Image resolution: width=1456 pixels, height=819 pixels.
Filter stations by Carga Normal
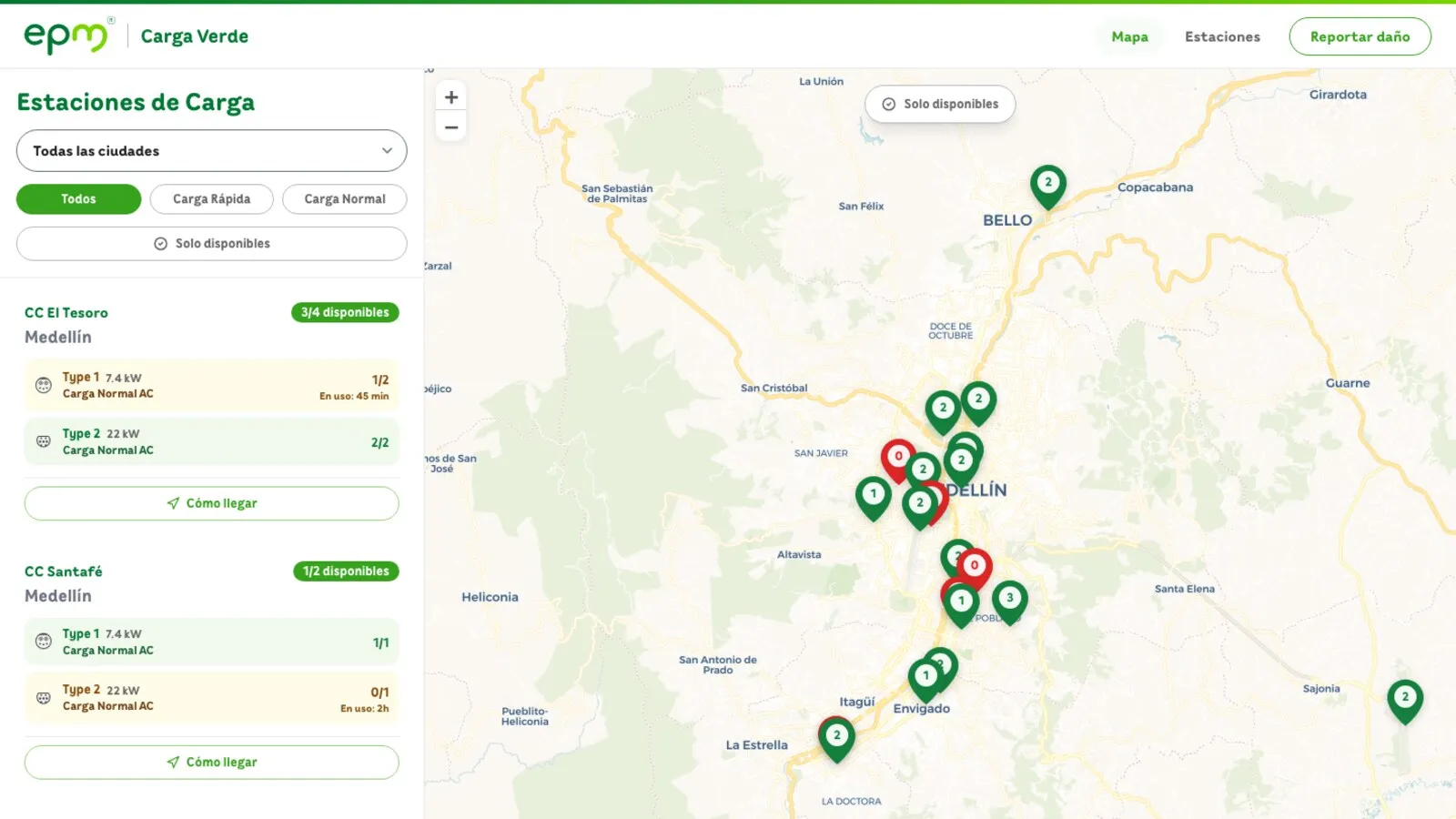click(x=344, y=199)
